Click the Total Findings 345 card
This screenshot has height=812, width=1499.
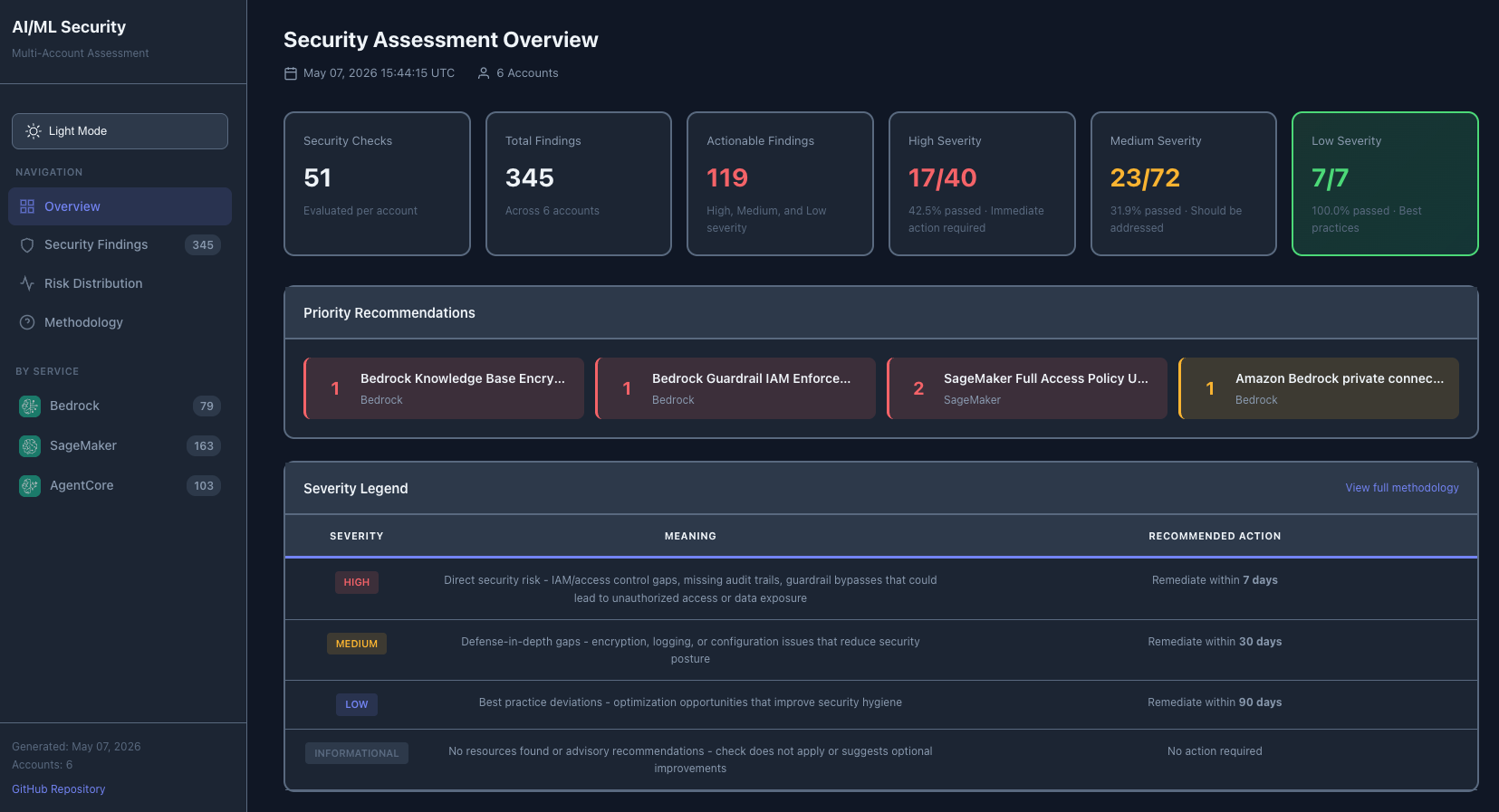[579, 184]
